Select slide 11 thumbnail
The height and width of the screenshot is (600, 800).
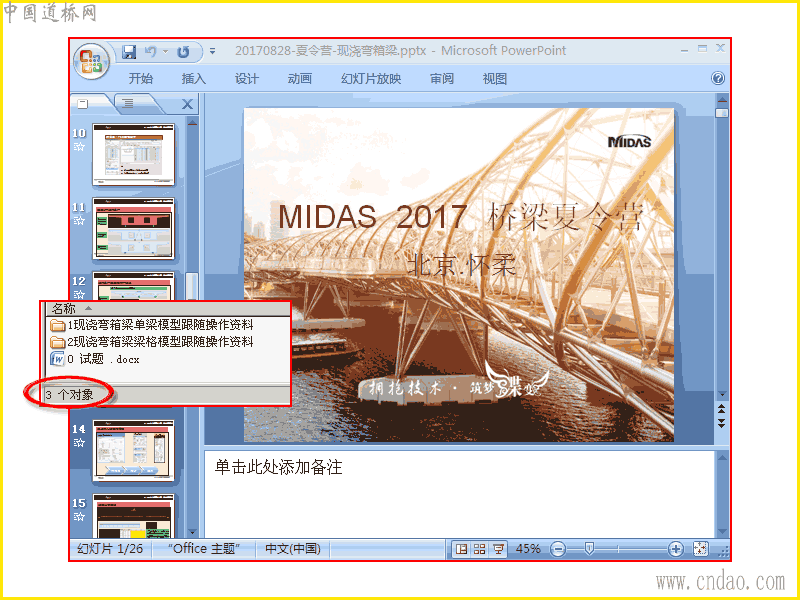point(133,229)
